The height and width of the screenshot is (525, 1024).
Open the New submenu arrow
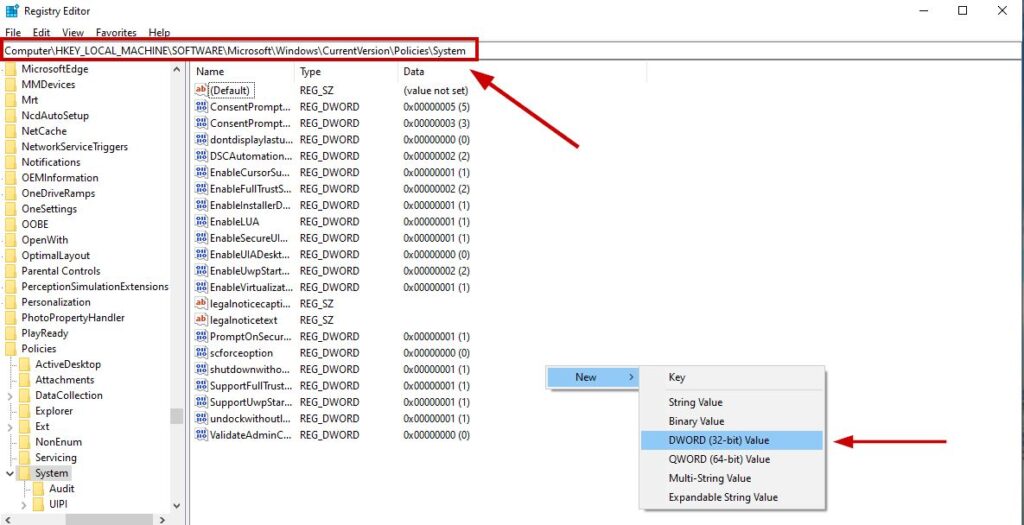[630, 377]
